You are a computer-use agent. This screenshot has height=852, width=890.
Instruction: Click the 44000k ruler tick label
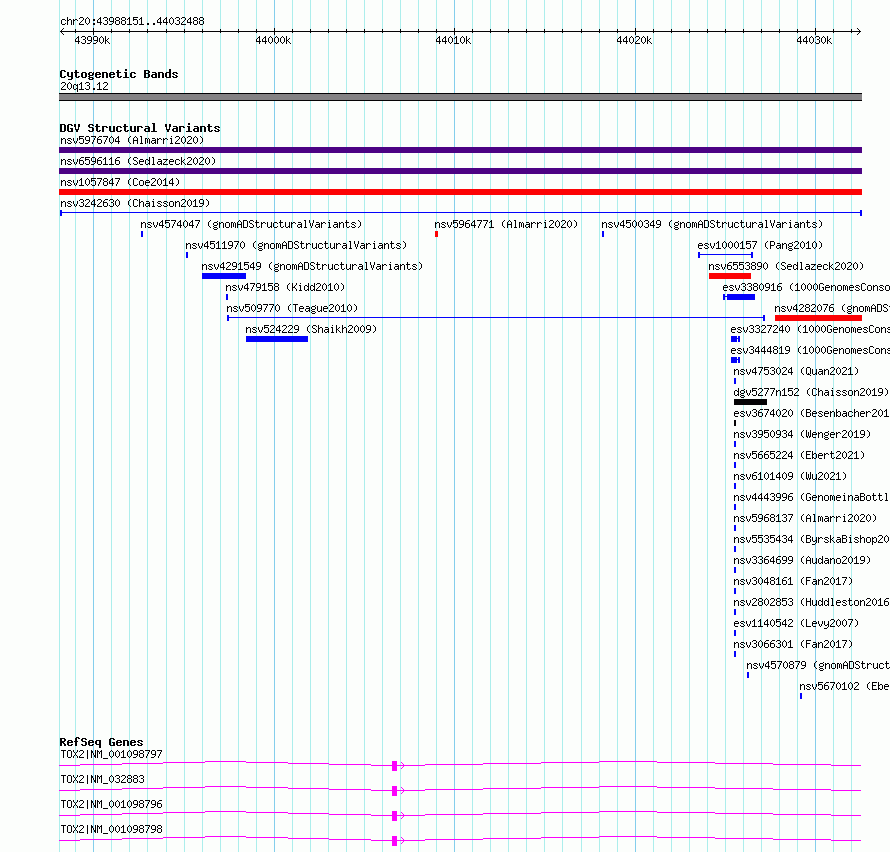coord(273,40)
